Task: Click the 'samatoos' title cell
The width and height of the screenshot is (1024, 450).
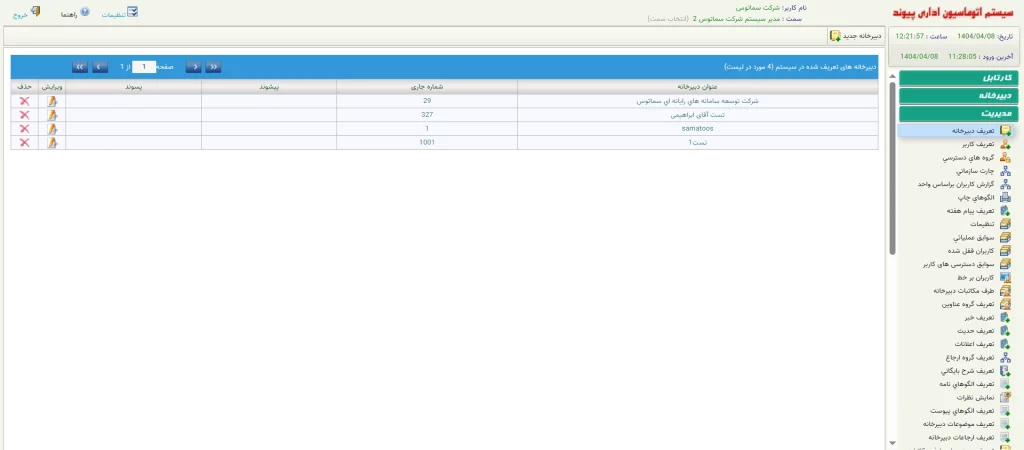Action: (697, 129)
